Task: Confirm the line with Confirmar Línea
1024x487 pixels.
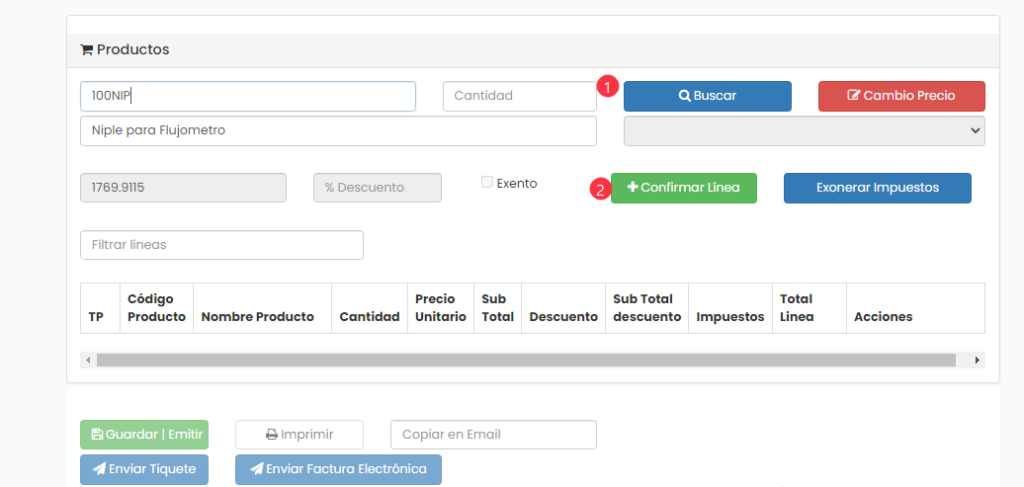Action: [684, 188]
